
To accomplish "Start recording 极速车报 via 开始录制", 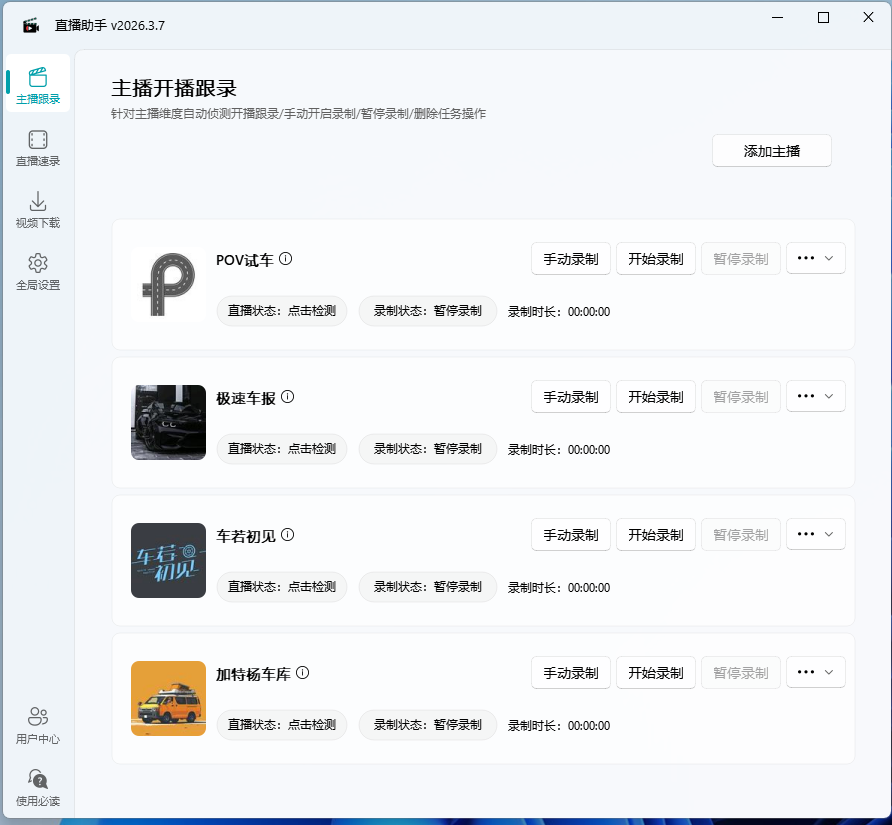I will (655, 396).
